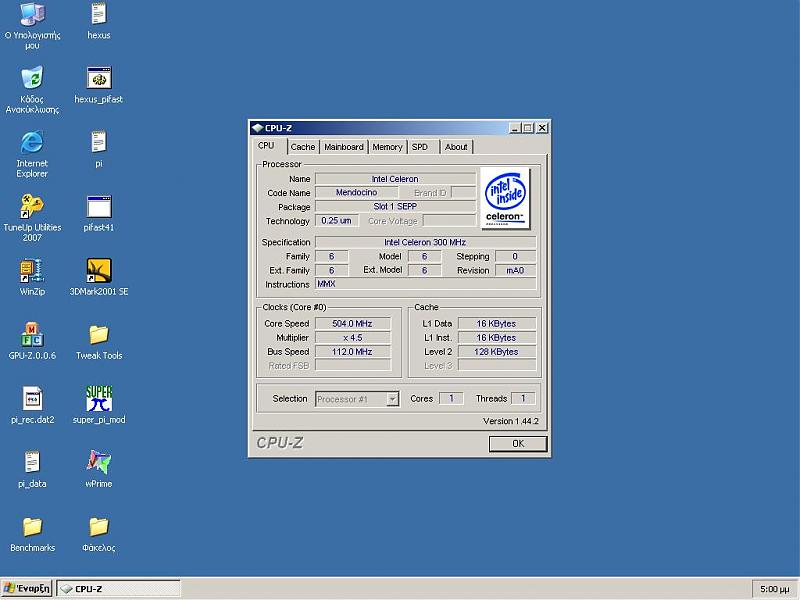Open My Computer desktop icon
The image size is (800, 600).
tap(32, 14)
